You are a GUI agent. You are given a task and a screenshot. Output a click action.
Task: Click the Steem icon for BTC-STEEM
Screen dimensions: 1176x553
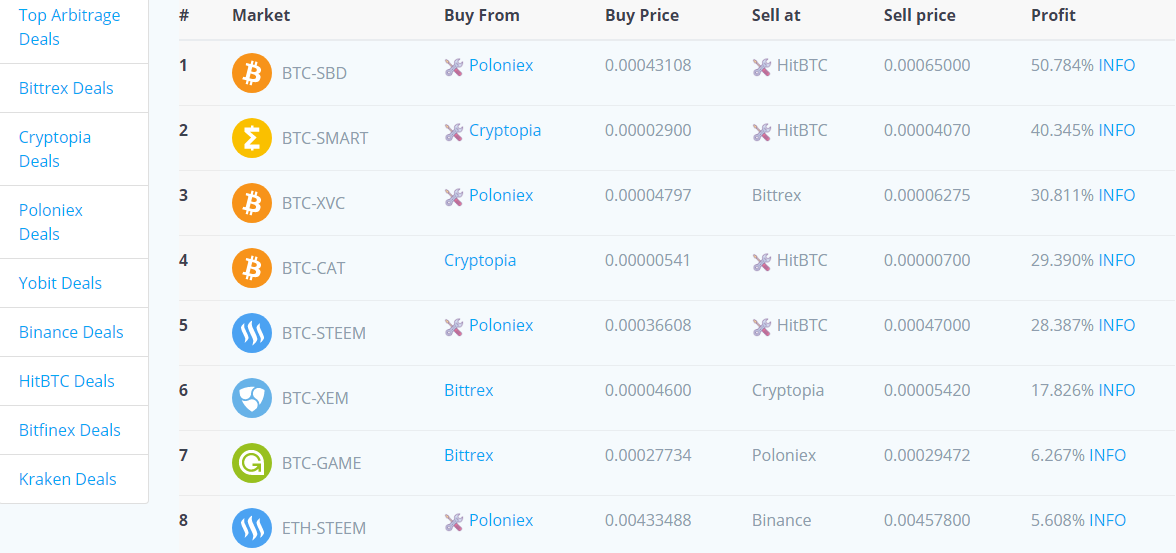[252, 333]
